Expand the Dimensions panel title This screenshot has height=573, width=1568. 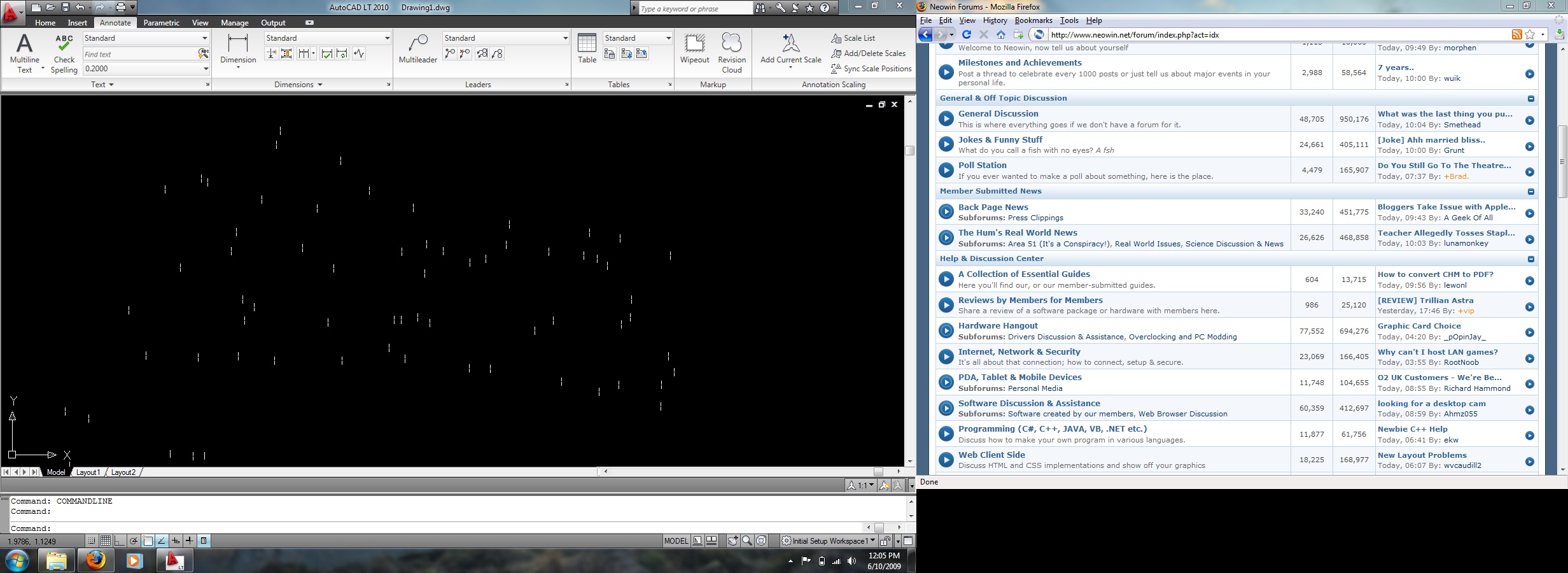click(x=298, y=85)
